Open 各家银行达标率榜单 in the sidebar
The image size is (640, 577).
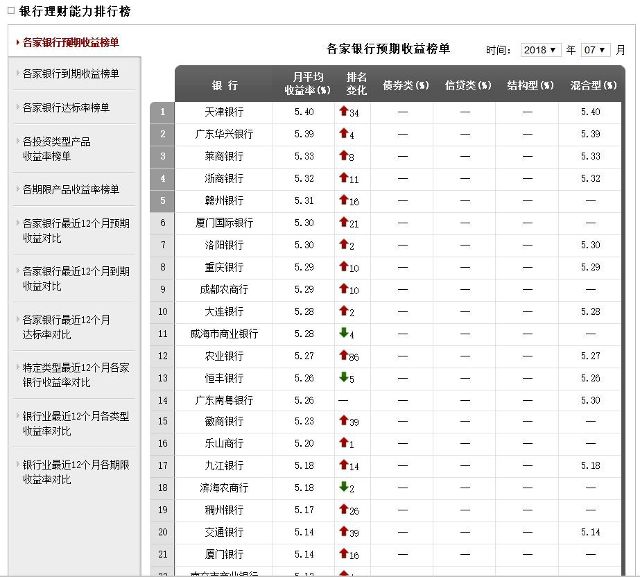coord(66,108)
